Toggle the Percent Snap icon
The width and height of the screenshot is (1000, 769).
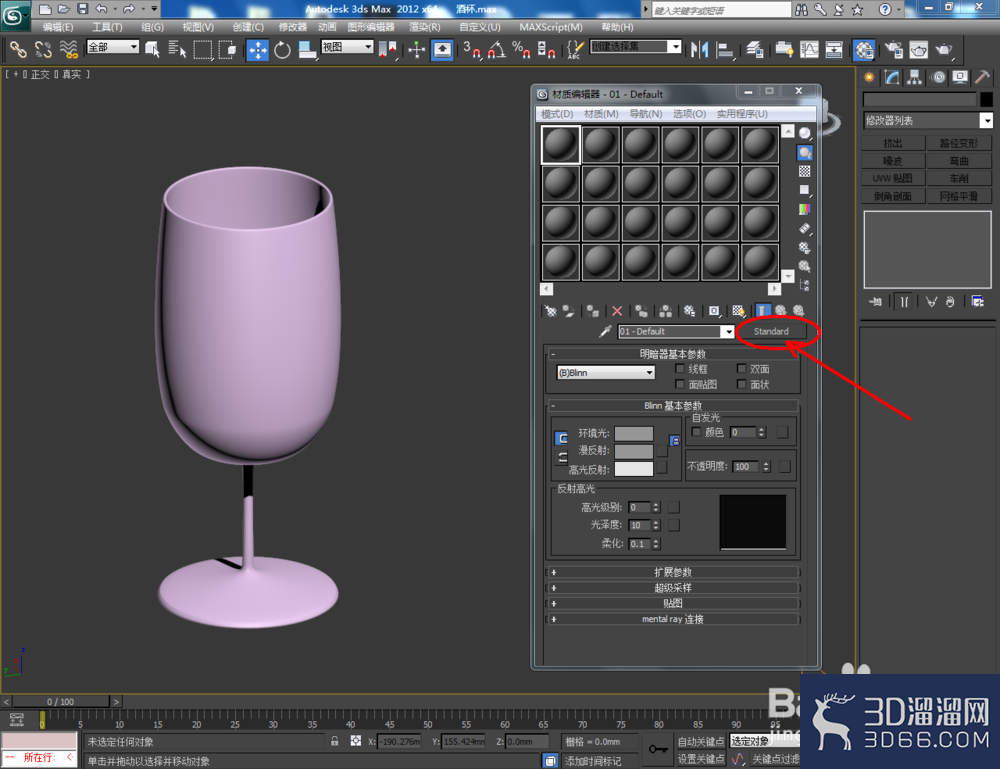tap(521, 50)
